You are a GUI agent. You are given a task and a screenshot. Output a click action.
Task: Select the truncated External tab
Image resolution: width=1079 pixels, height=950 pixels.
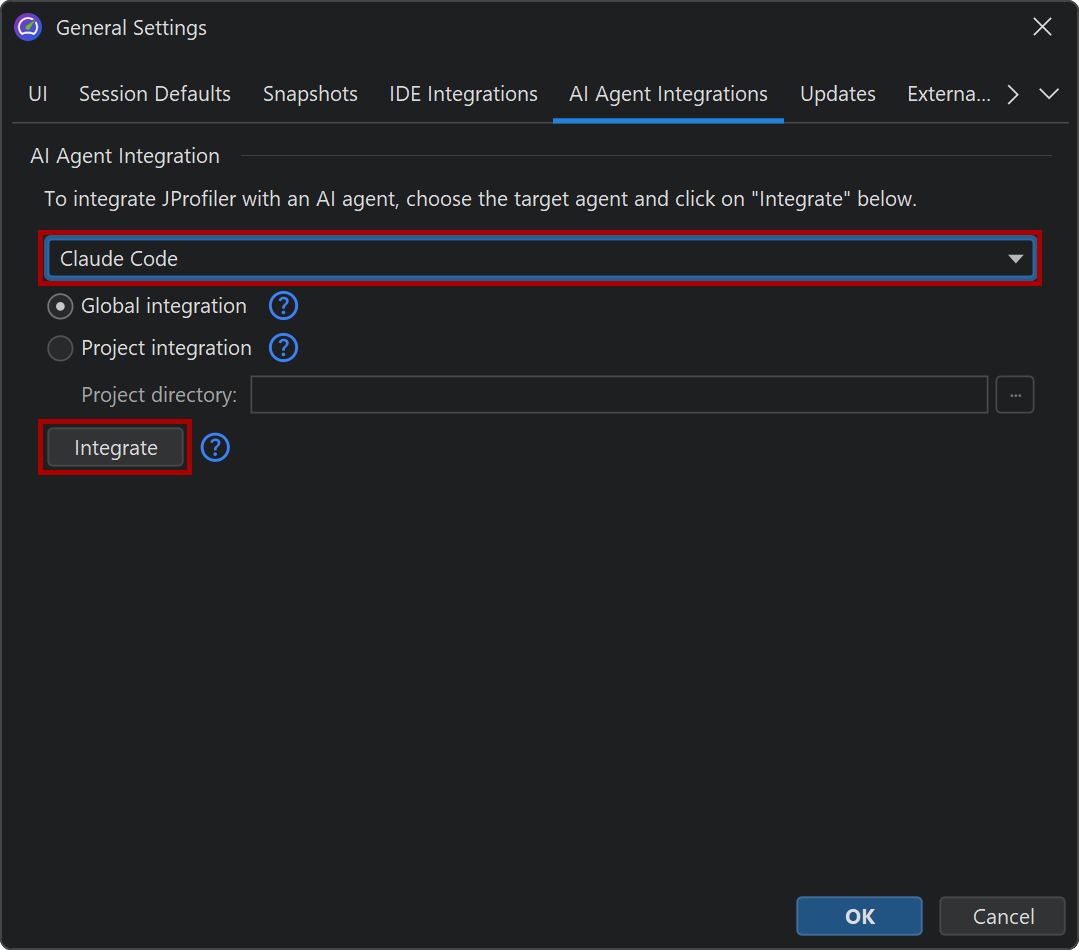click(948, 94)
